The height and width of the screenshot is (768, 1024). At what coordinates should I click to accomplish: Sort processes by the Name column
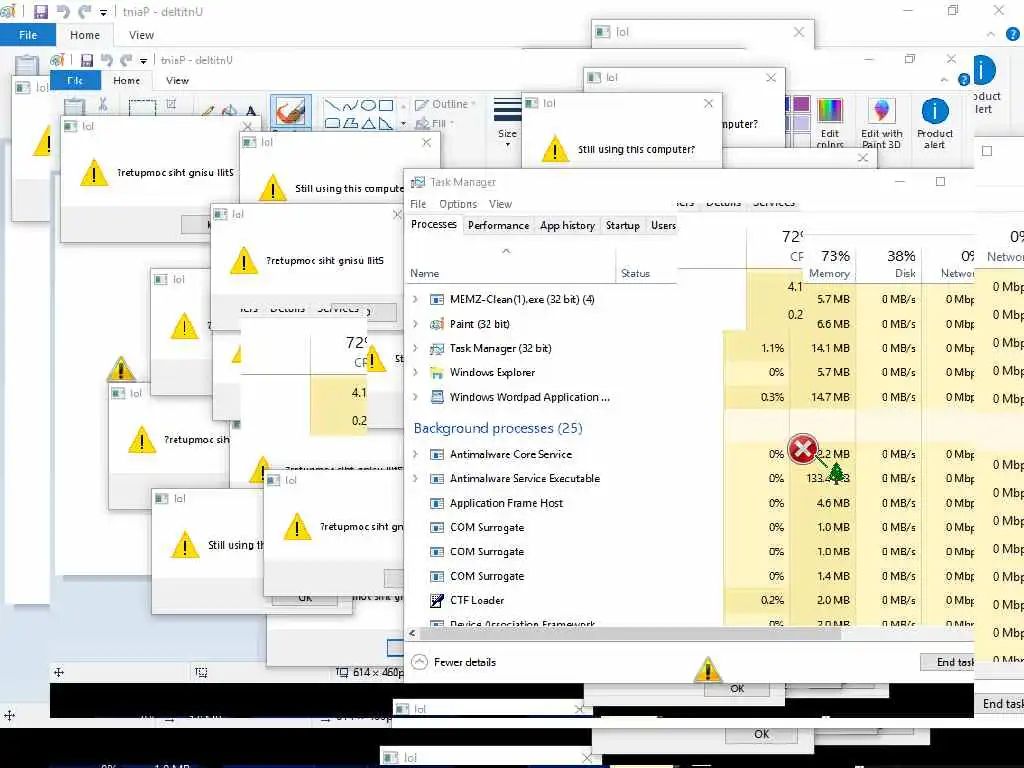coord(510,264)
